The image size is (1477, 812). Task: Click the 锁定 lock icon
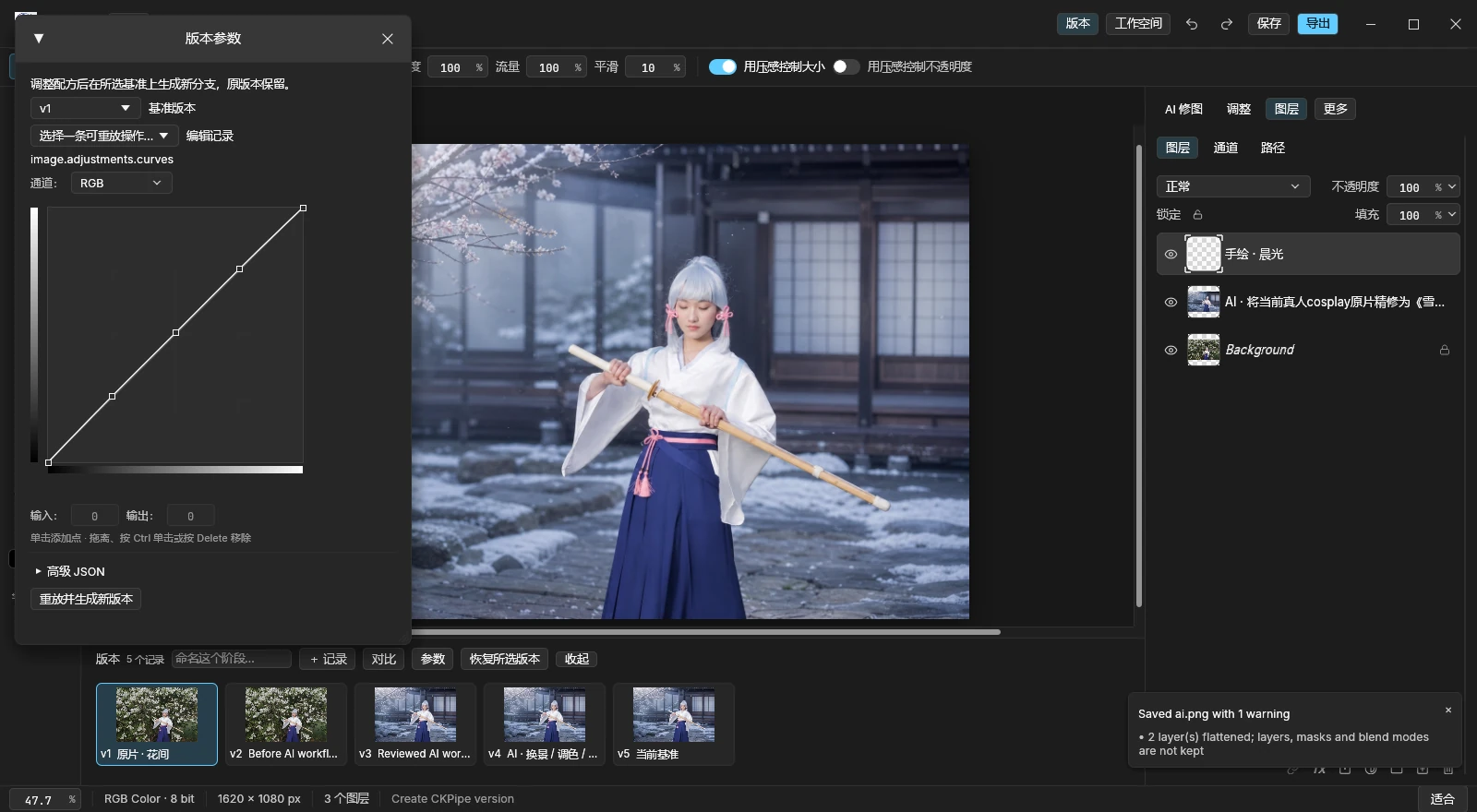[x=1197, y=215]
